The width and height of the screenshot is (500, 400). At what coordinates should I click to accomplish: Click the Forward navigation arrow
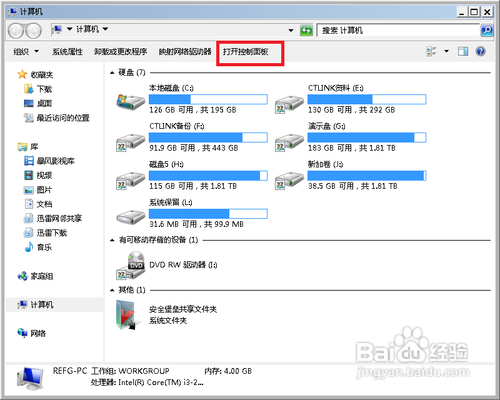coord(33,31)
